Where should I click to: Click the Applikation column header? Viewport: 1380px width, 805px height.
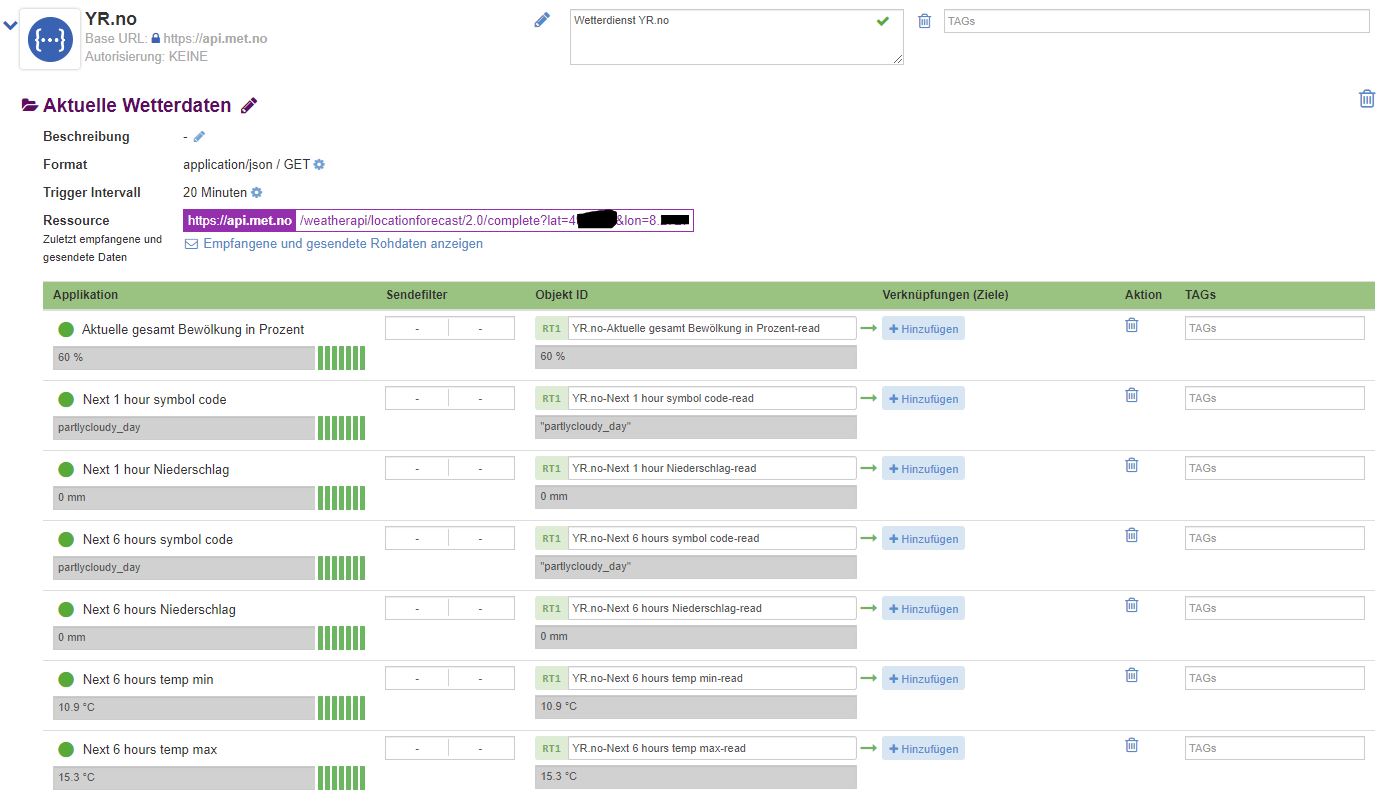[85, 295]
